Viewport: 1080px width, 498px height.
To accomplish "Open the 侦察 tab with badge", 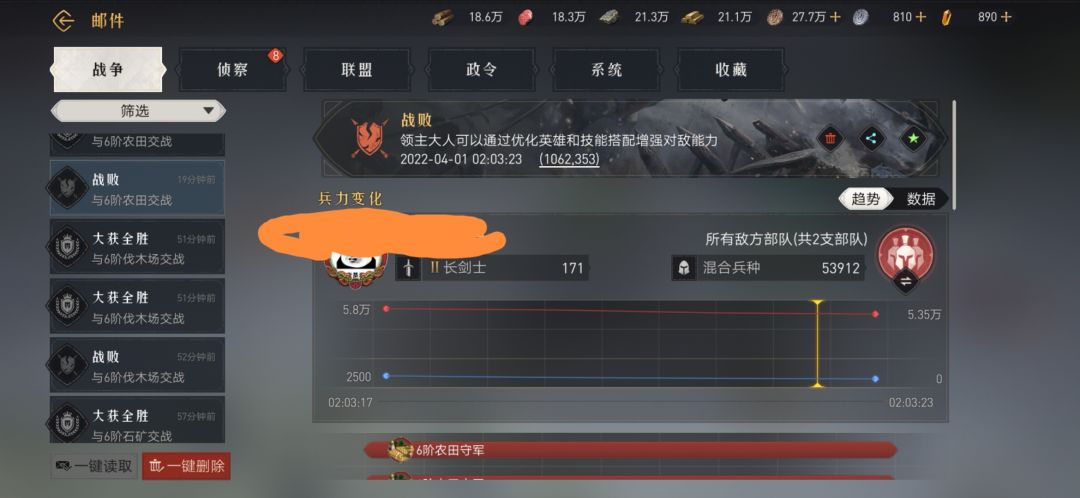I will pyautogui.click(x=233, y=70).
